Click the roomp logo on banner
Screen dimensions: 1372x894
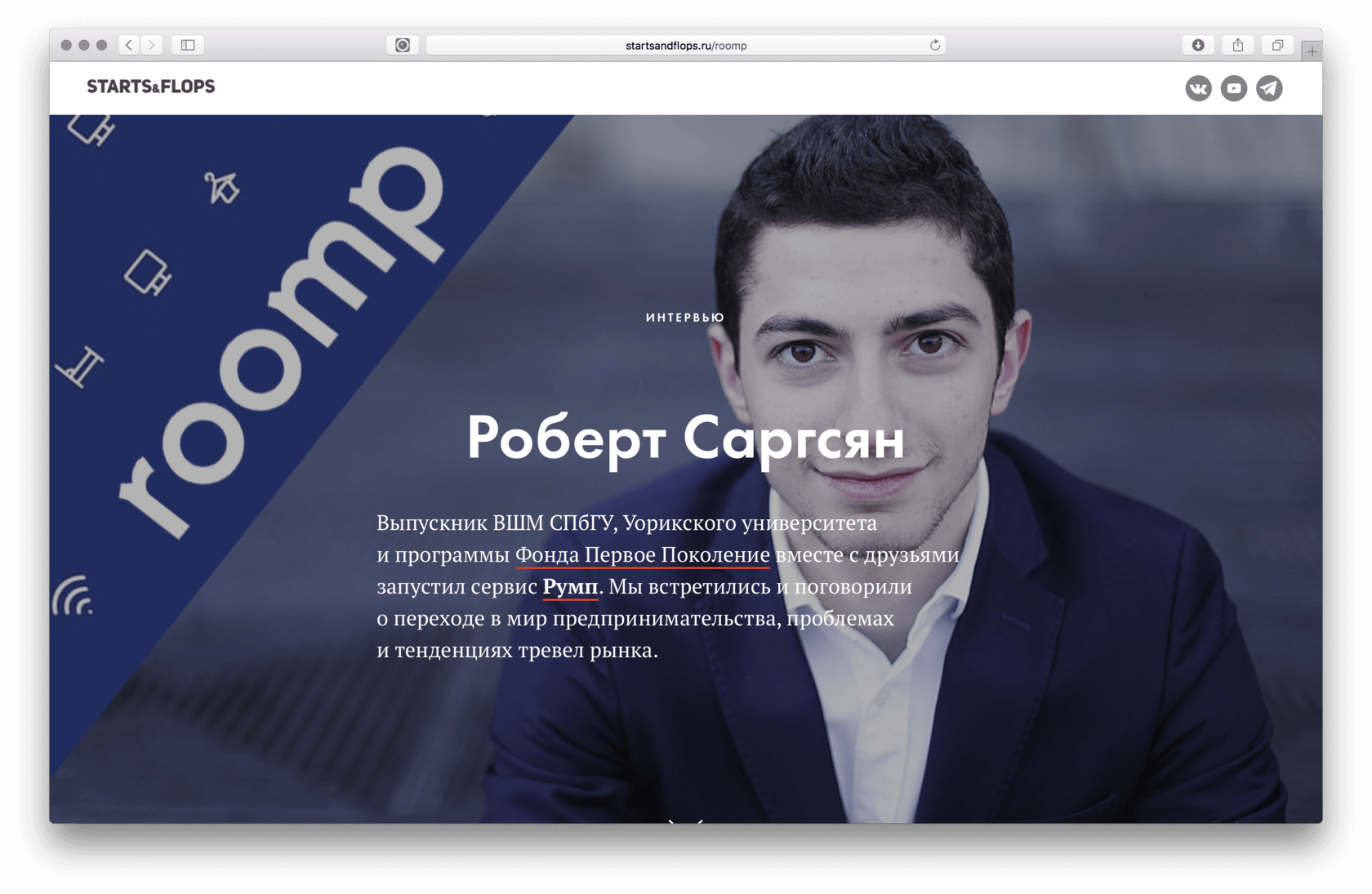[282, 343]
